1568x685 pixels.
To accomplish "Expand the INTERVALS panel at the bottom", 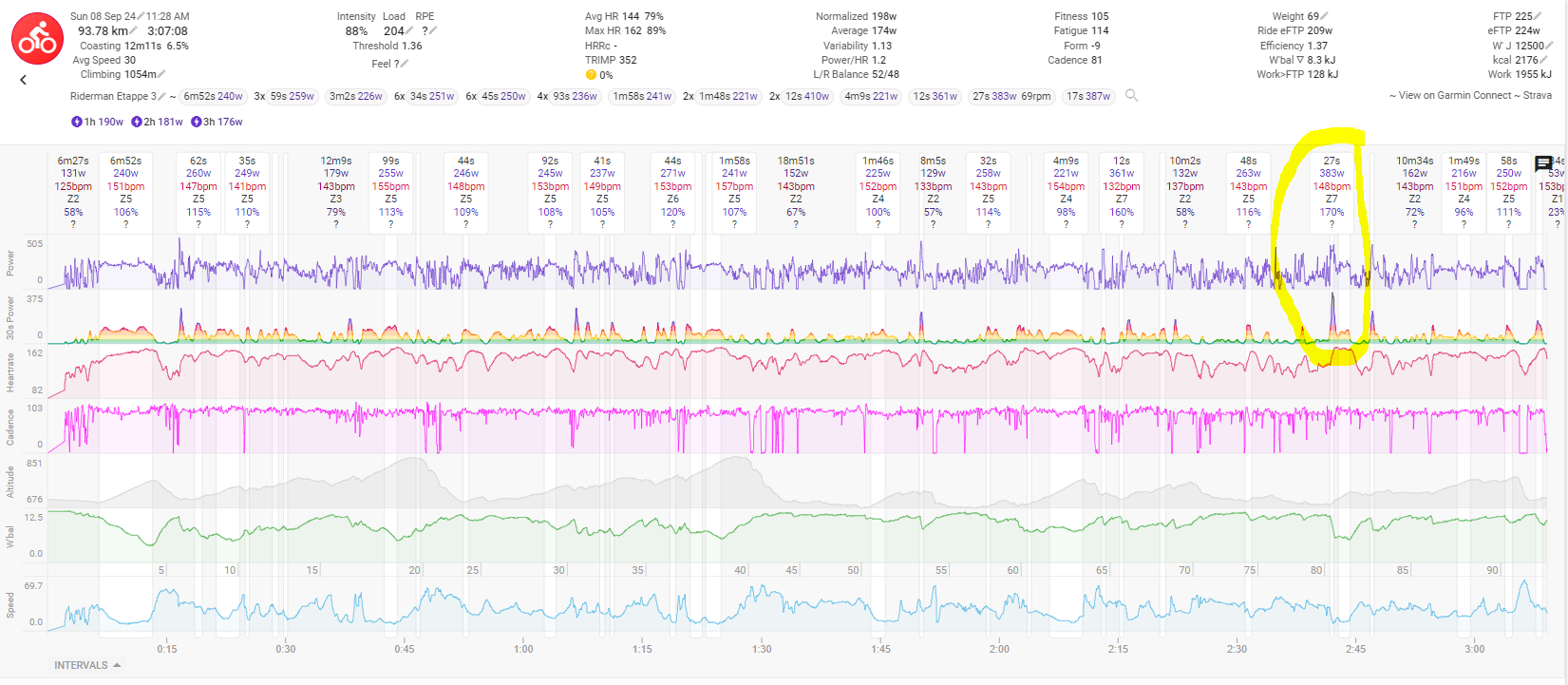I will [87, 665].
